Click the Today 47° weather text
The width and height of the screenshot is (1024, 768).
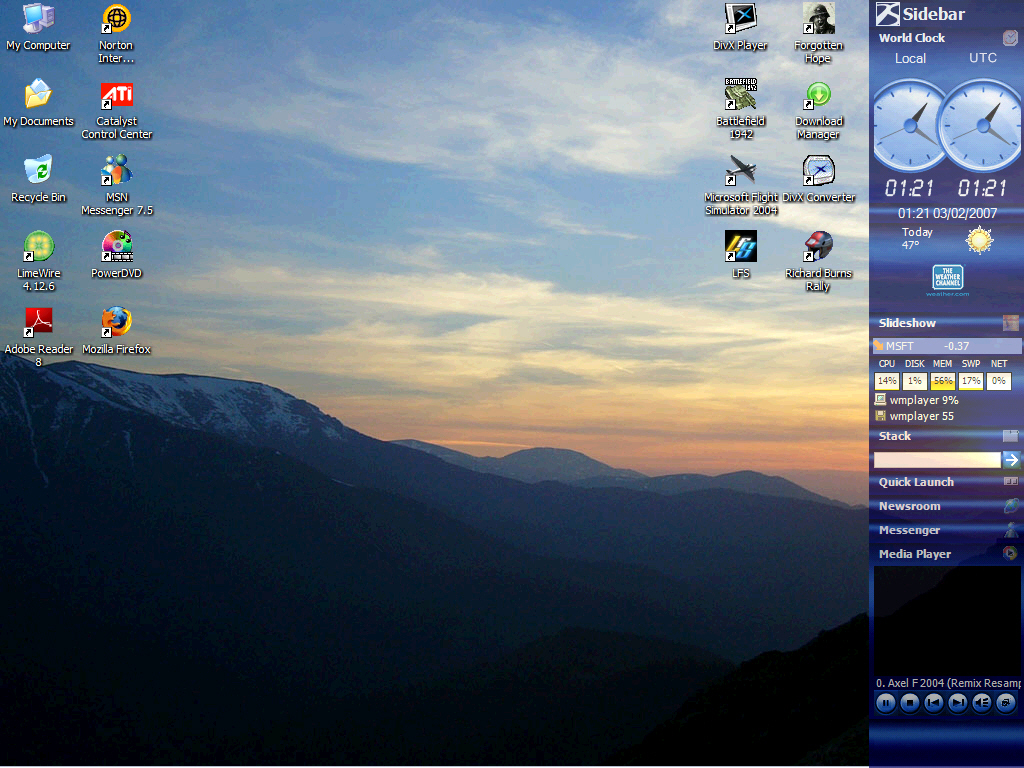point(917,238)
